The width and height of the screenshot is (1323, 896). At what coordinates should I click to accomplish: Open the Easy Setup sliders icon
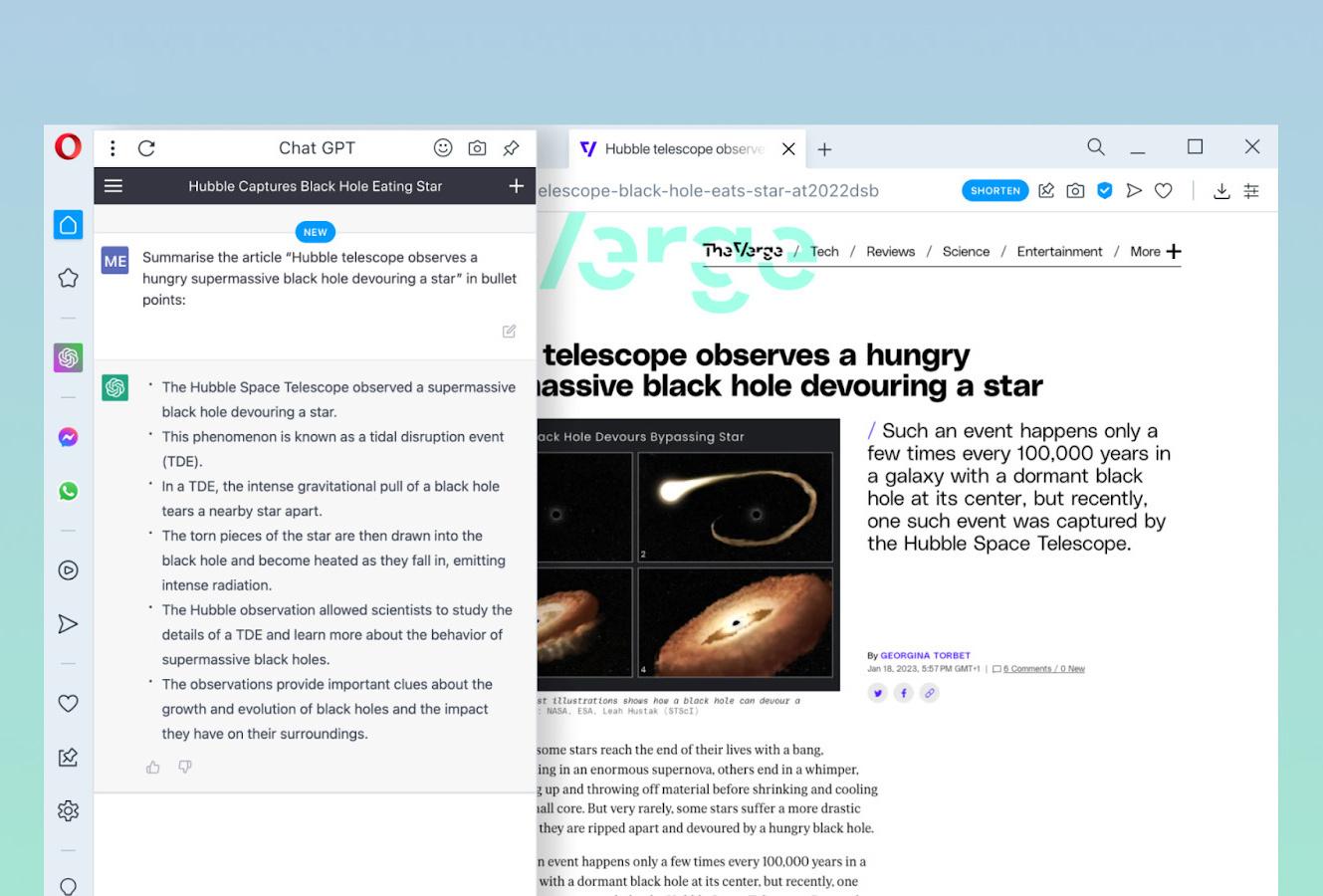coord(1251,190)
